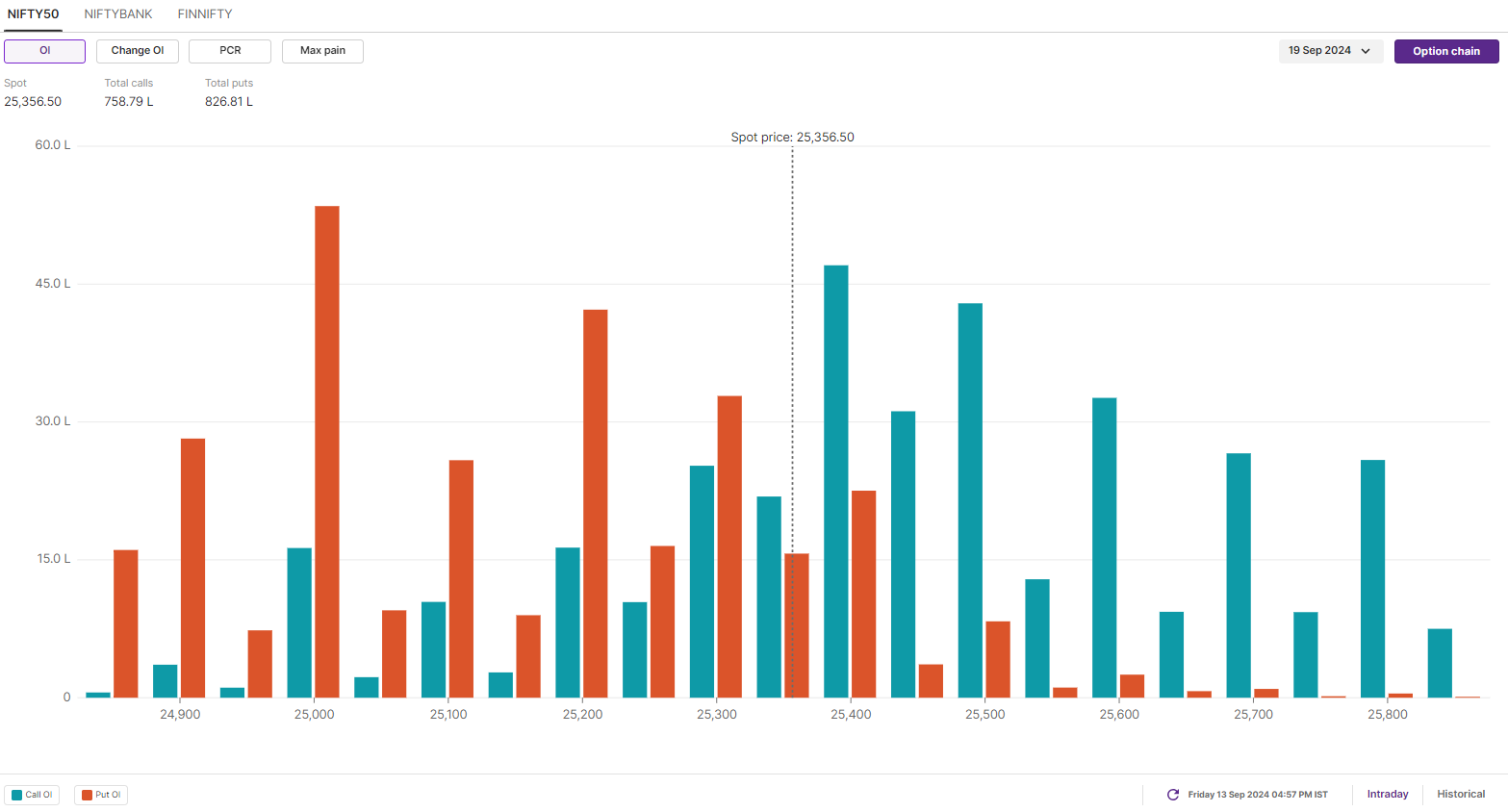The height and width of the screenshot is (812, 1508).
Task: Show the Max pain view
Action: tap(322, 51)
